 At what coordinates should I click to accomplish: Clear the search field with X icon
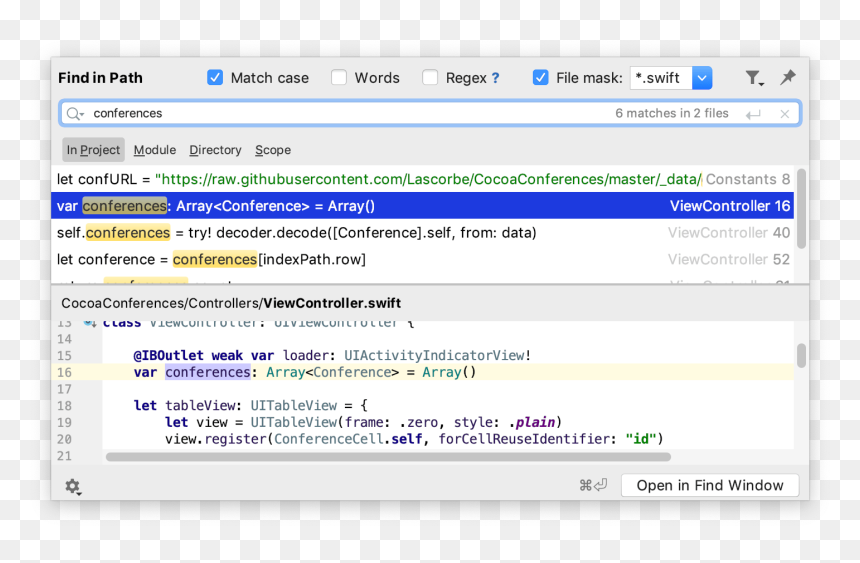[x=785, y=114]
